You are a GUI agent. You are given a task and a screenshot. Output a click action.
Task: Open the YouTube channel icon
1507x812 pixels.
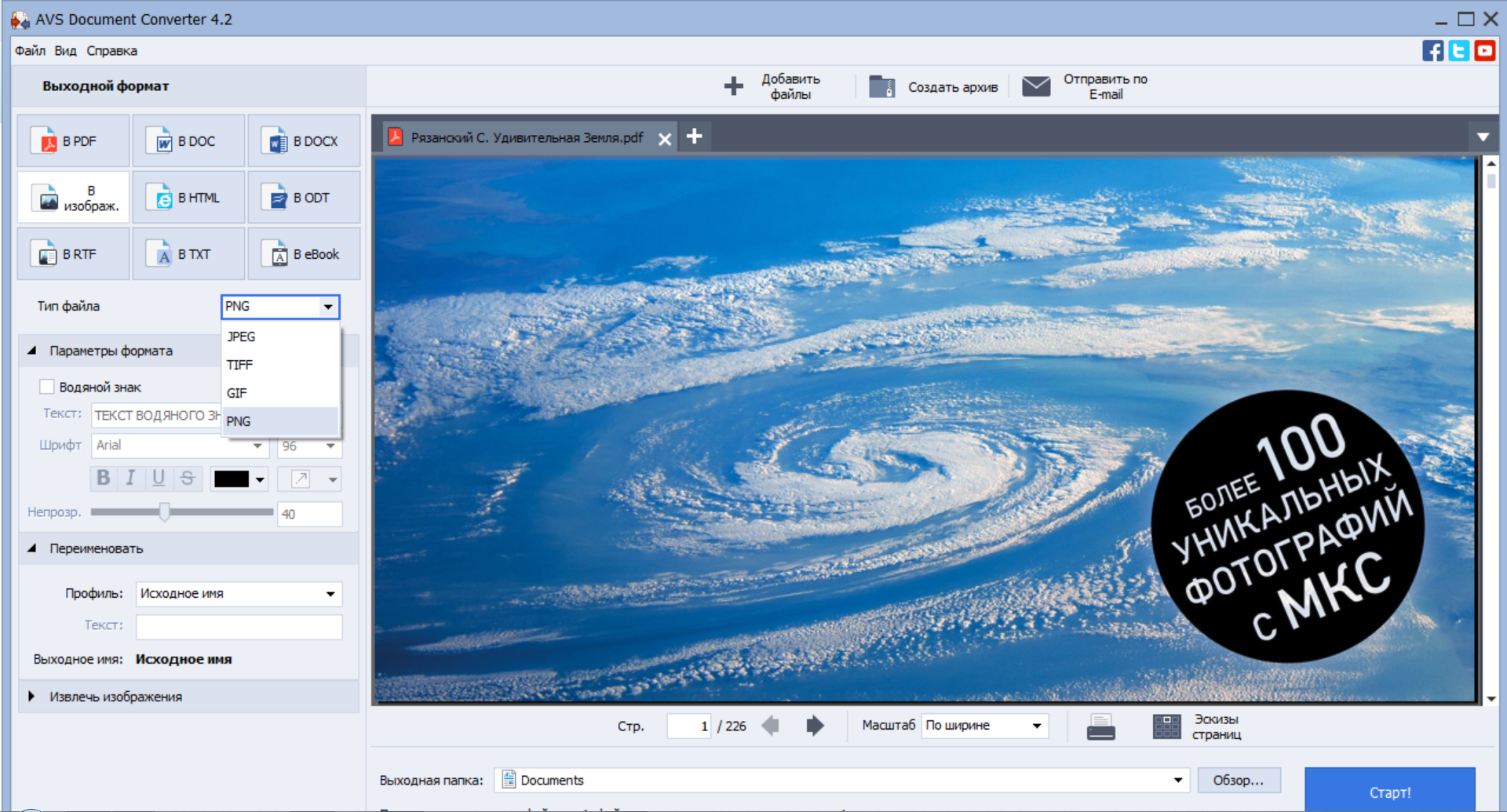click(x=1484, y=51)
